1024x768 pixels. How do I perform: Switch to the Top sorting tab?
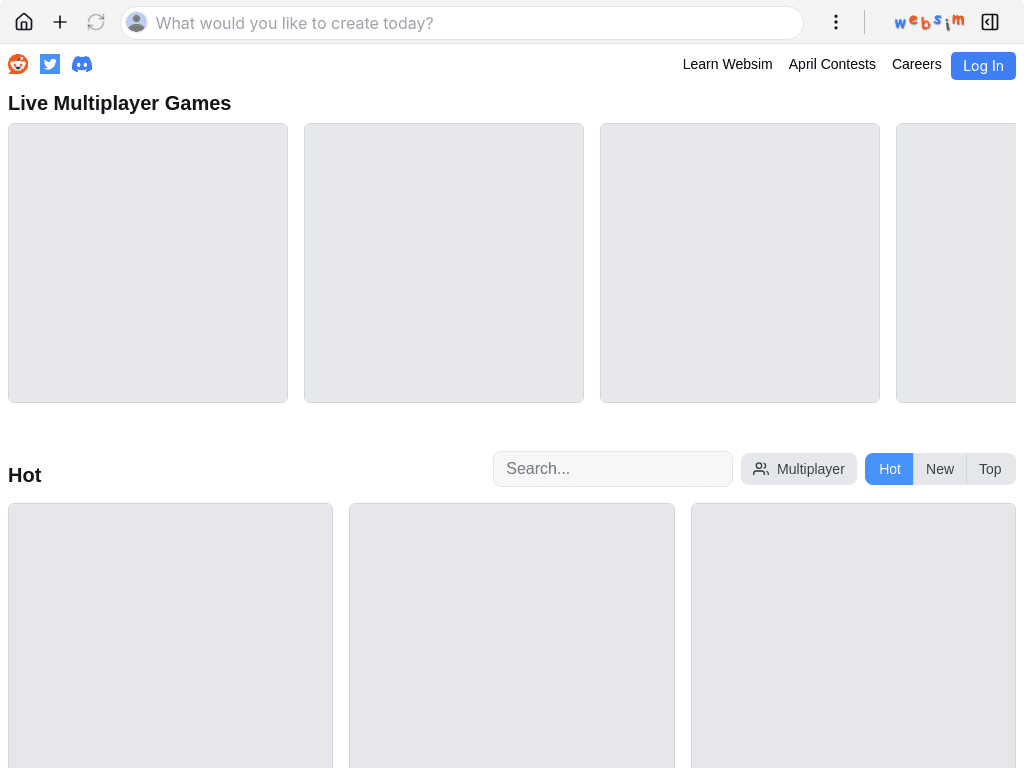tap(991, 469)
